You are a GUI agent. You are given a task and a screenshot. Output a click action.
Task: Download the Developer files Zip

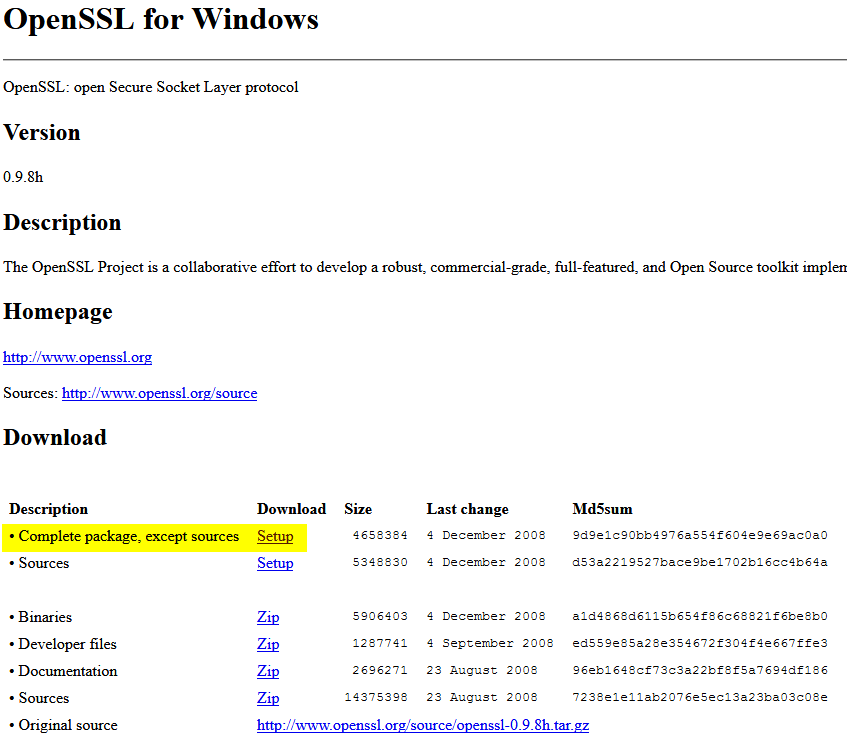click(x=267, y=644)
